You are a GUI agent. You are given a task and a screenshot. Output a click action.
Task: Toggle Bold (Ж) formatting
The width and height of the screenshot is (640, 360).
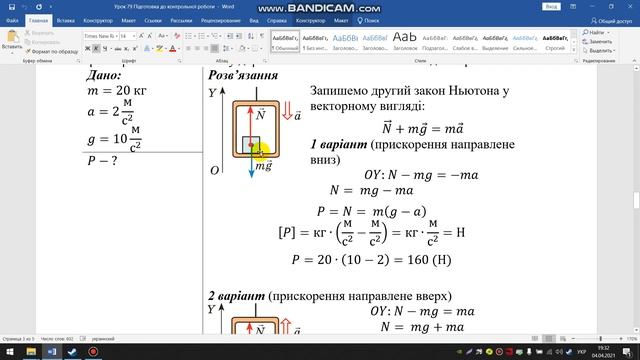87,49
